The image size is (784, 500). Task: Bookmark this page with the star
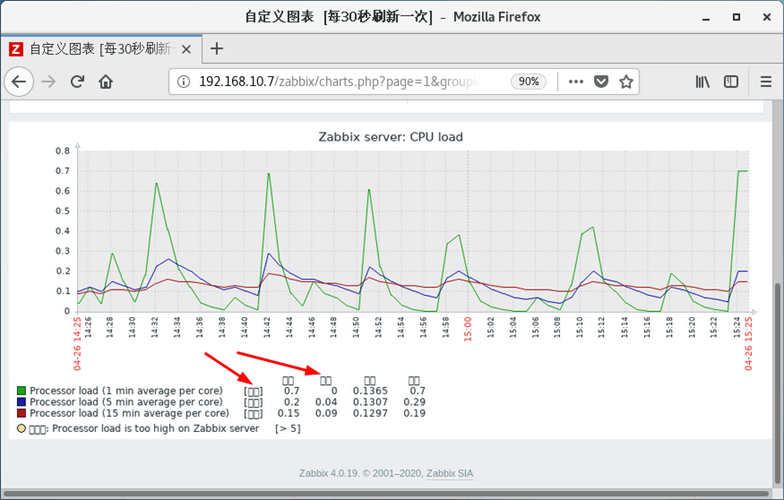626,82
